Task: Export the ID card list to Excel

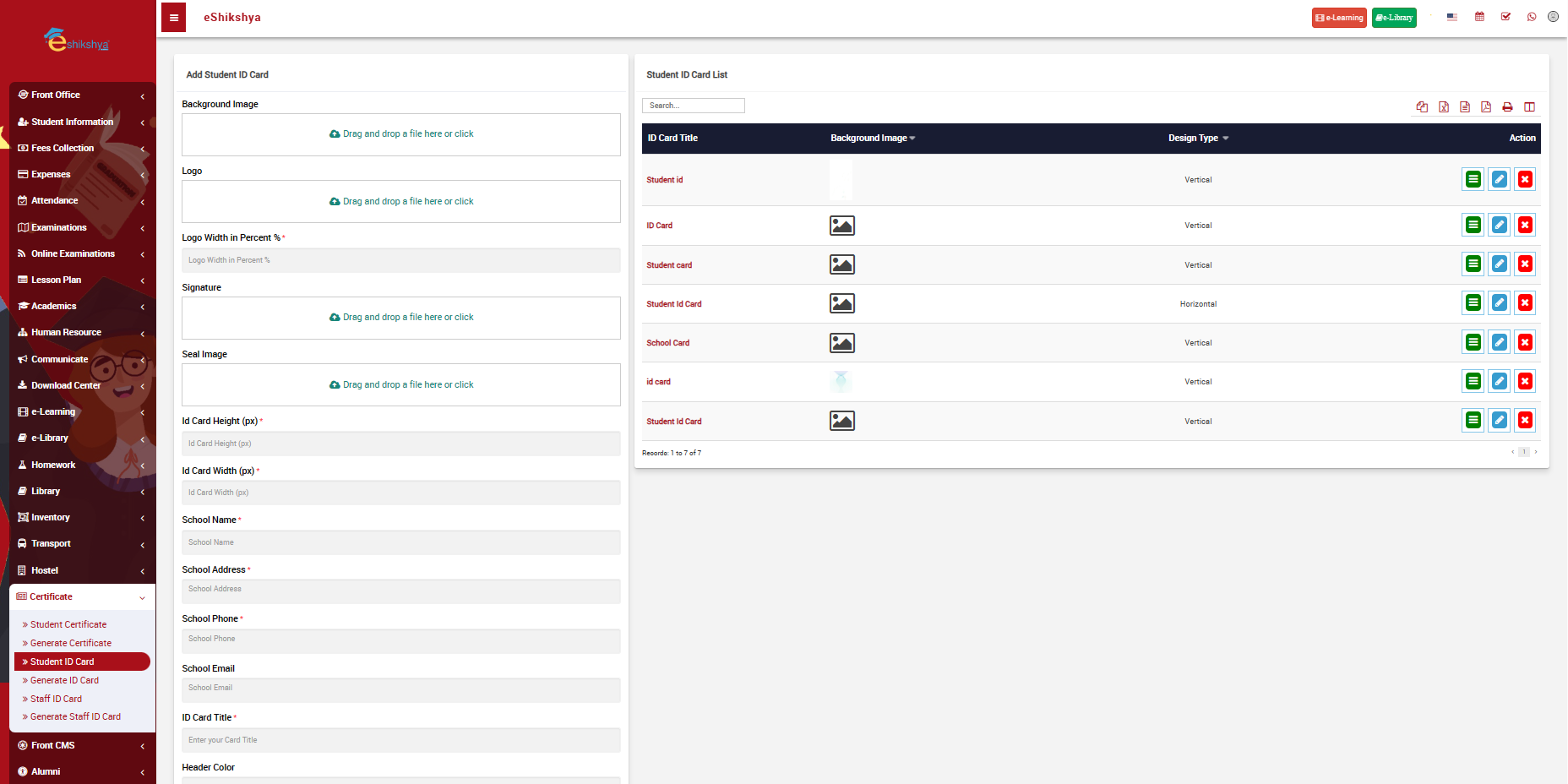Action: 1444,106
